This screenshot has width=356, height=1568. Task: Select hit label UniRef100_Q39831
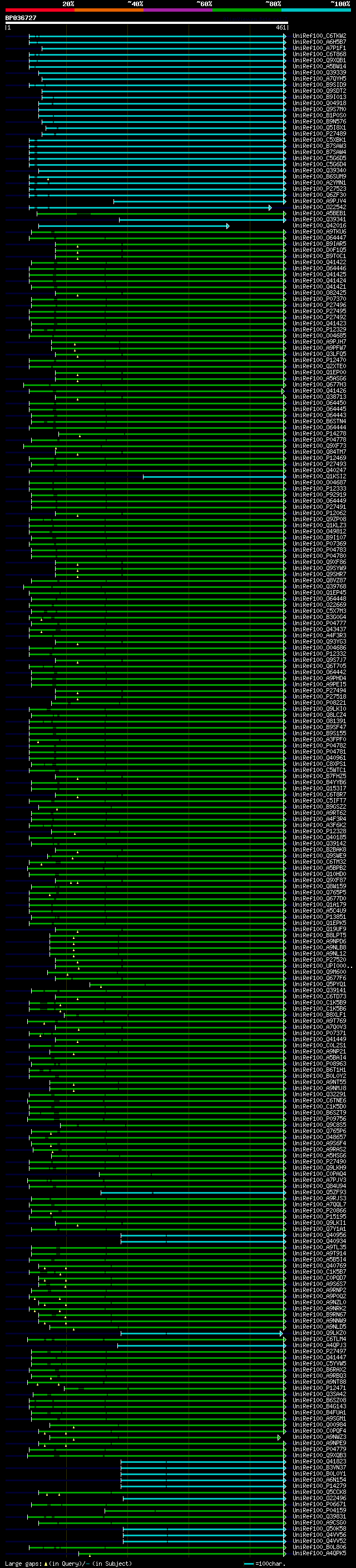point(319,1517)
